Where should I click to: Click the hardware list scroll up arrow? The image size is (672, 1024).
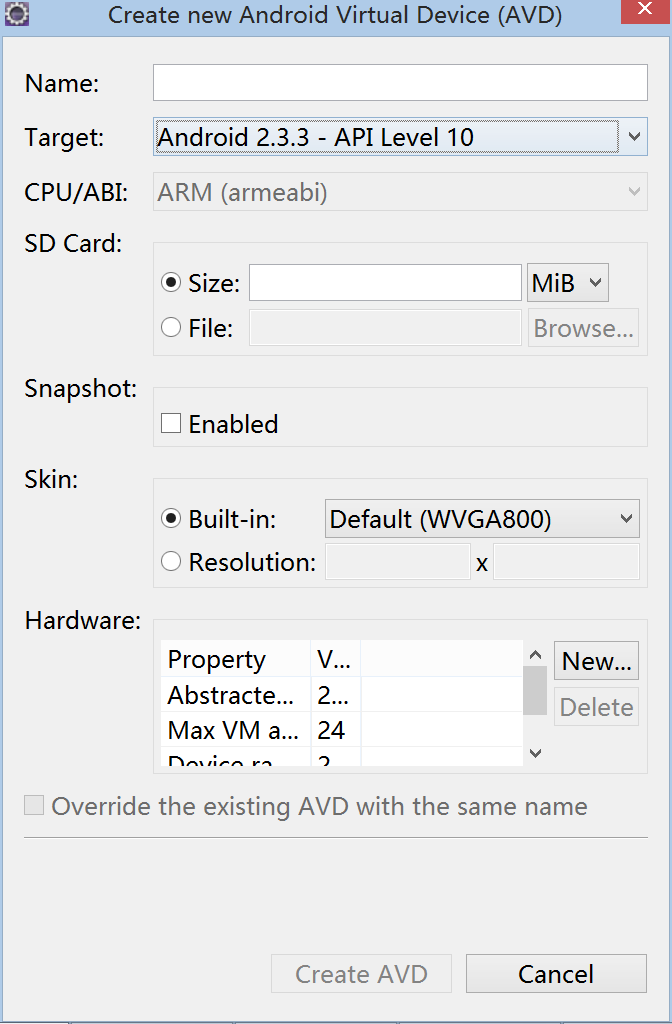(x=536, y=654)
